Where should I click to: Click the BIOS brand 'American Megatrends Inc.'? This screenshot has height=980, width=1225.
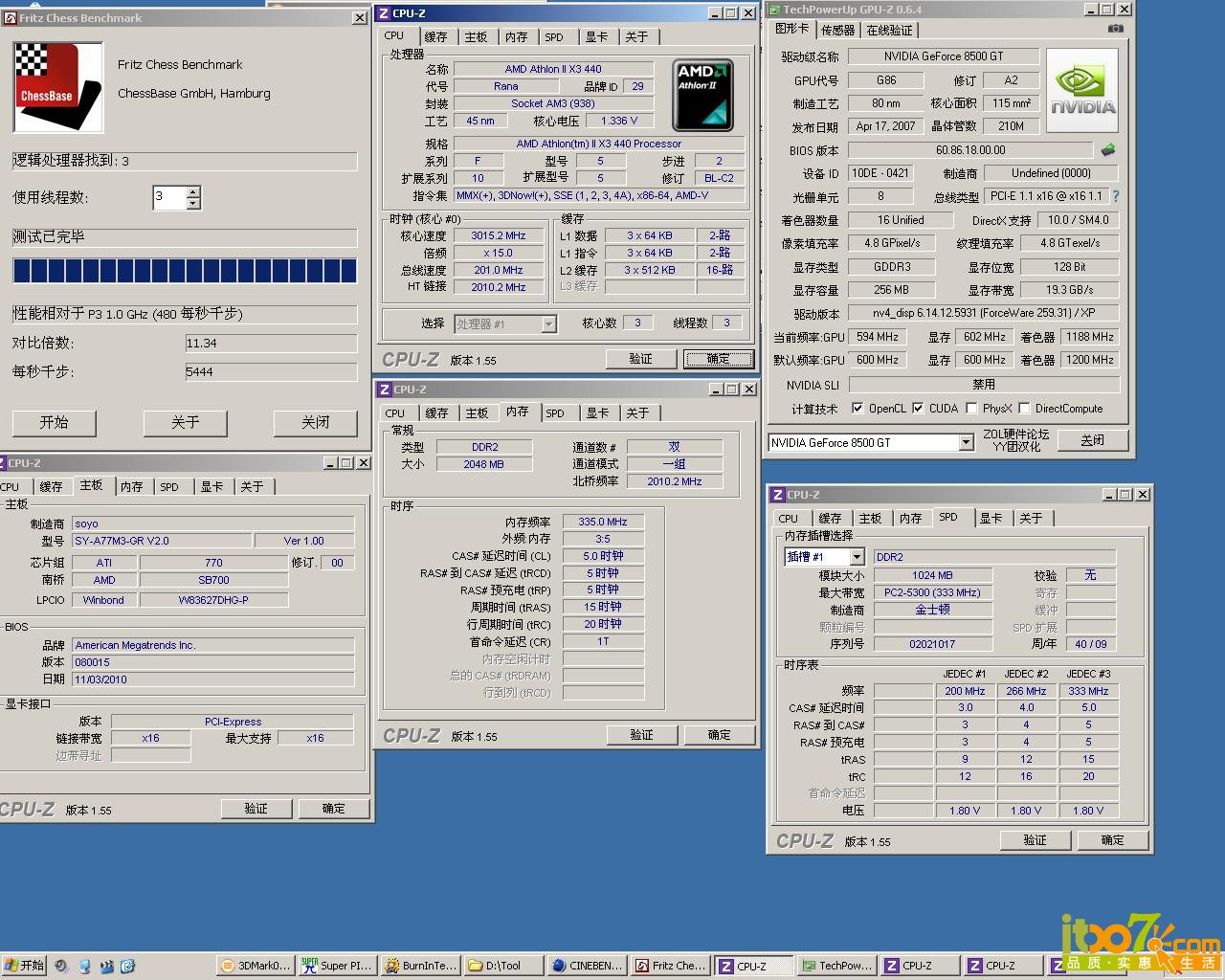(x=212, y=645)
